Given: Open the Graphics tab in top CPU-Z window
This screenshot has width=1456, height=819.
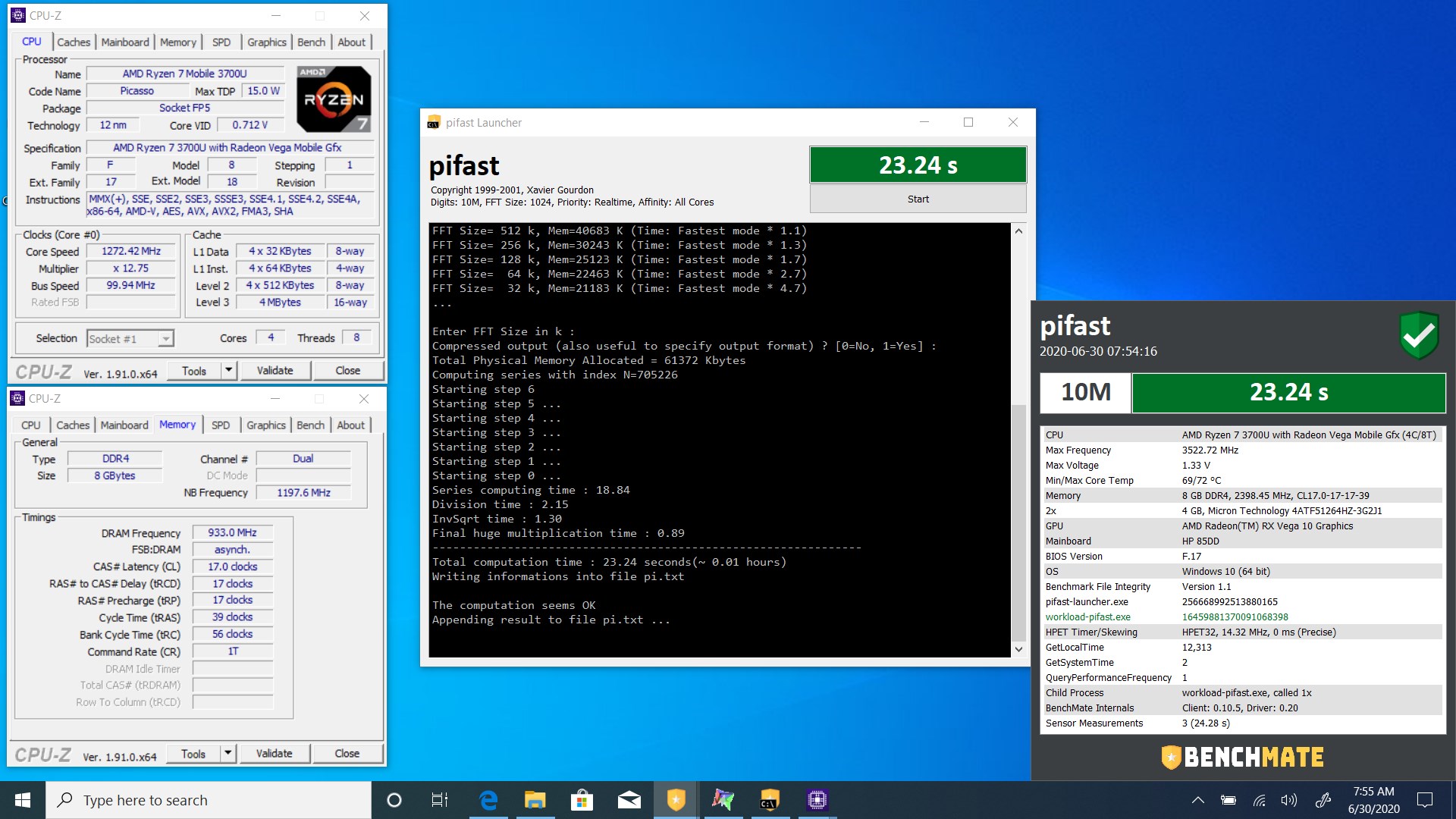Looking at the screenshot, I should 267,42.
